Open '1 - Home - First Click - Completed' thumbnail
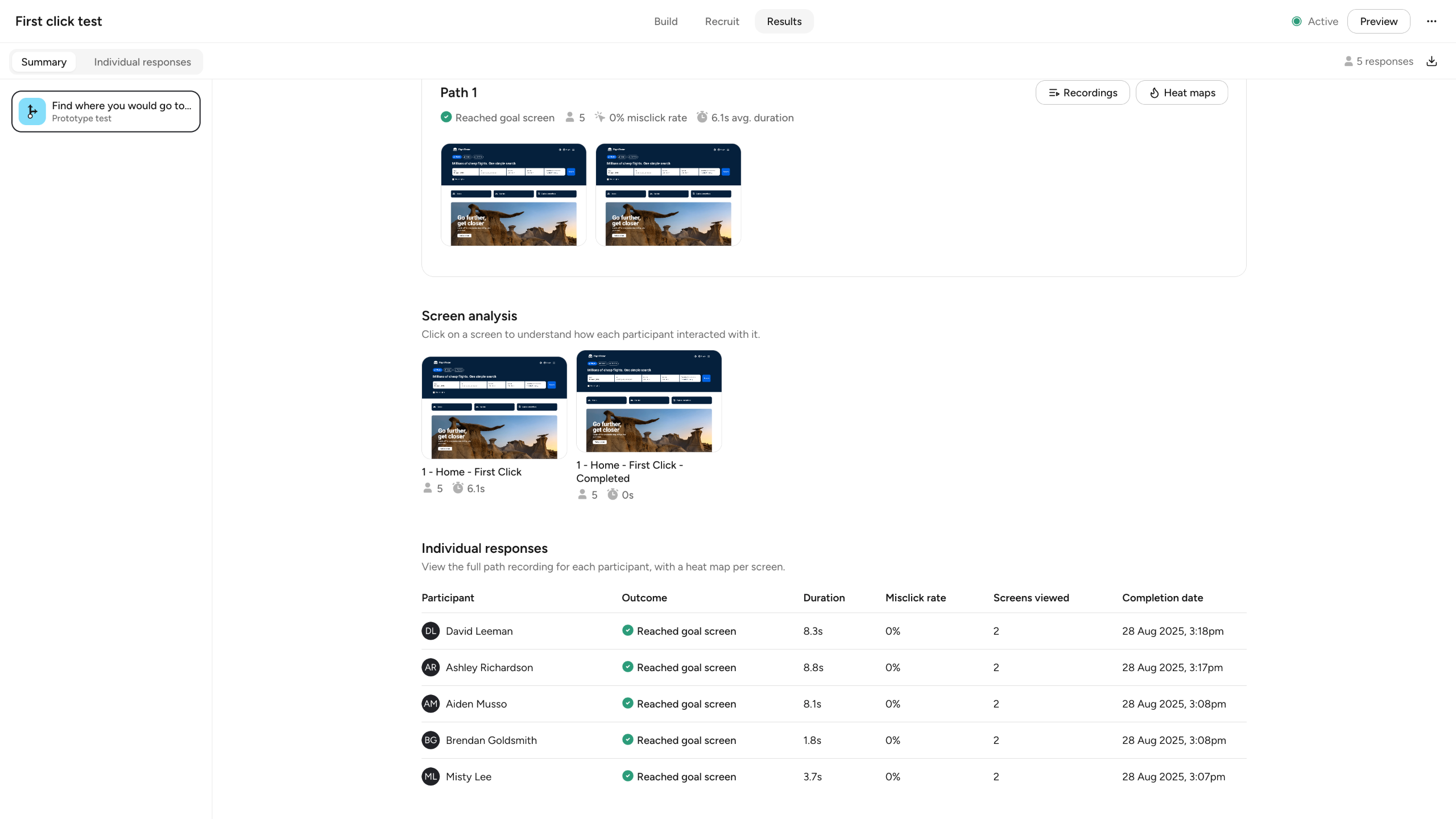 [x=648, y=401]
